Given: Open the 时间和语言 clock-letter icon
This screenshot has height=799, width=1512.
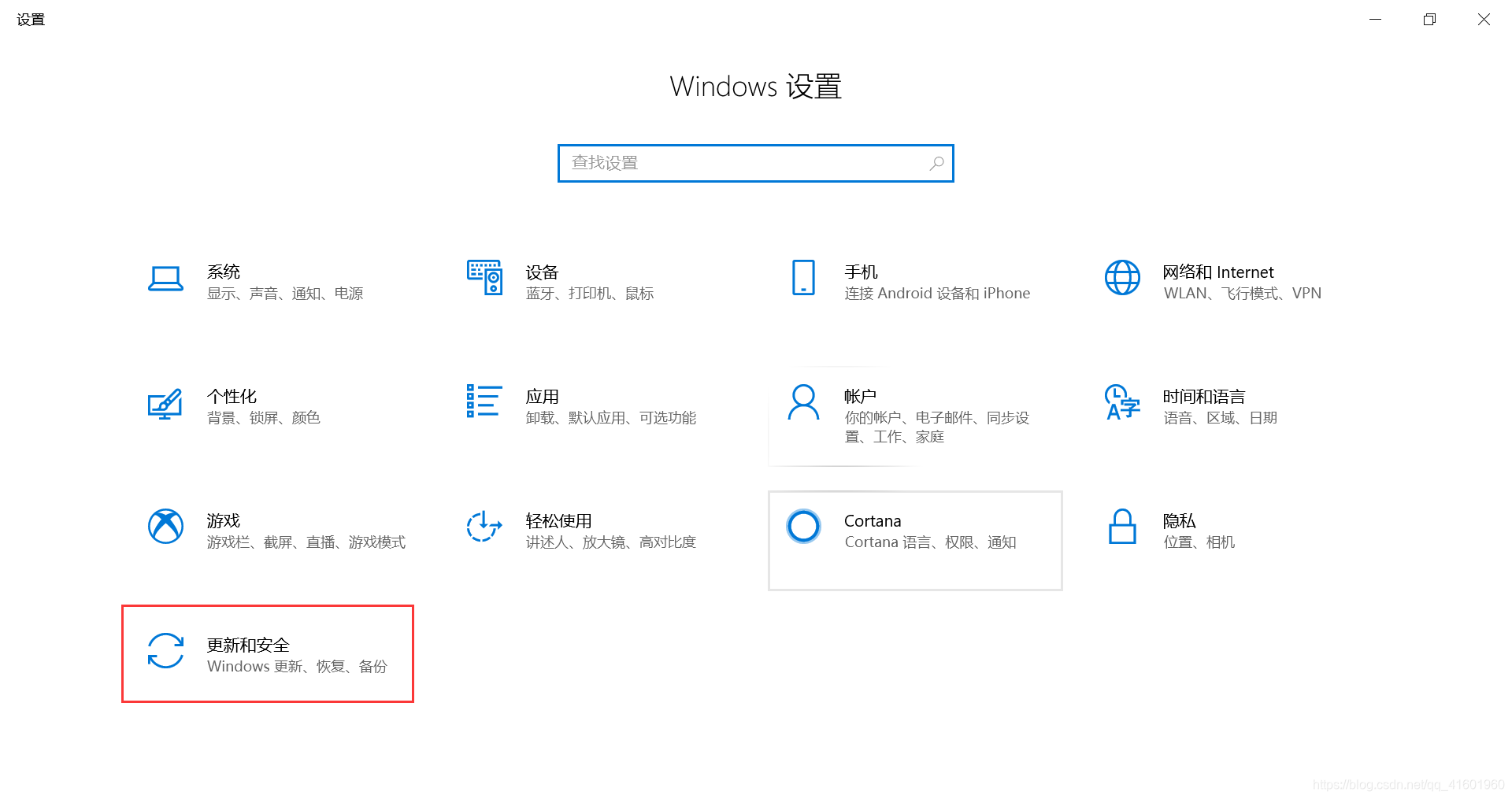Looking at the screenshot, I should pyautogui.click(x=1122, y=401).
